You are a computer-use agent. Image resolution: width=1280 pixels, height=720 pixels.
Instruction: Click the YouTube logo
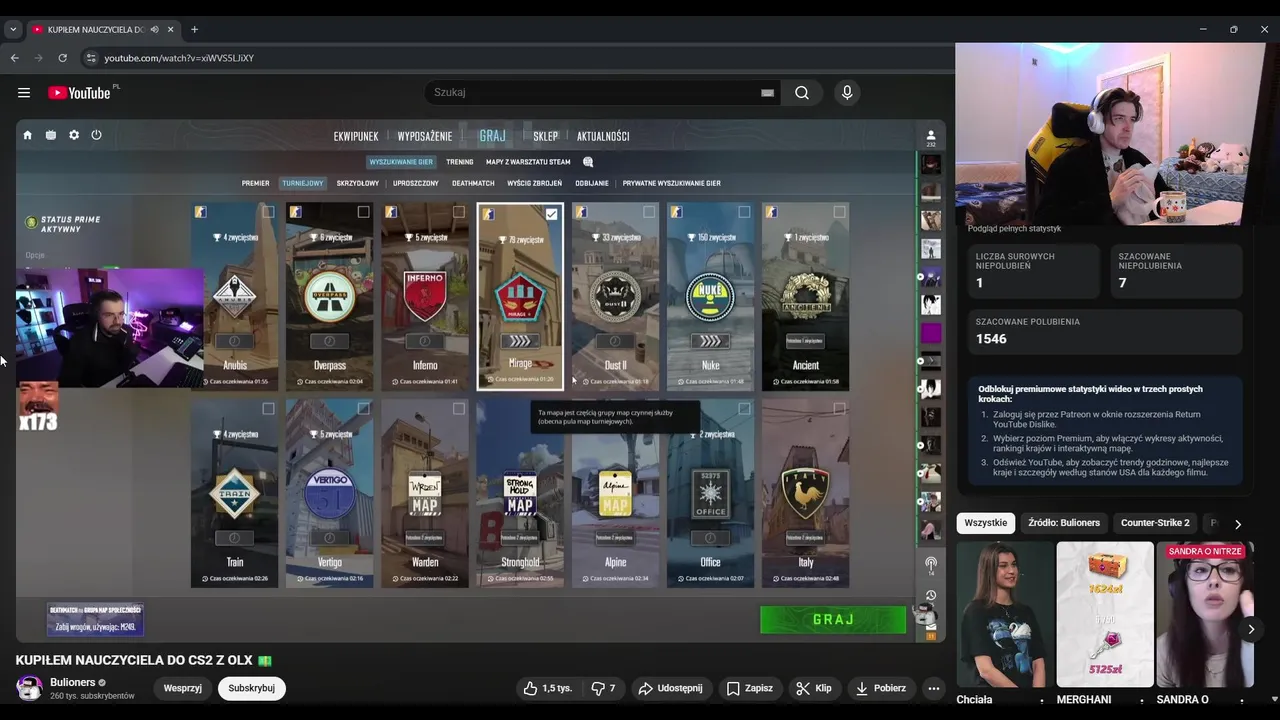pos(80,93)
